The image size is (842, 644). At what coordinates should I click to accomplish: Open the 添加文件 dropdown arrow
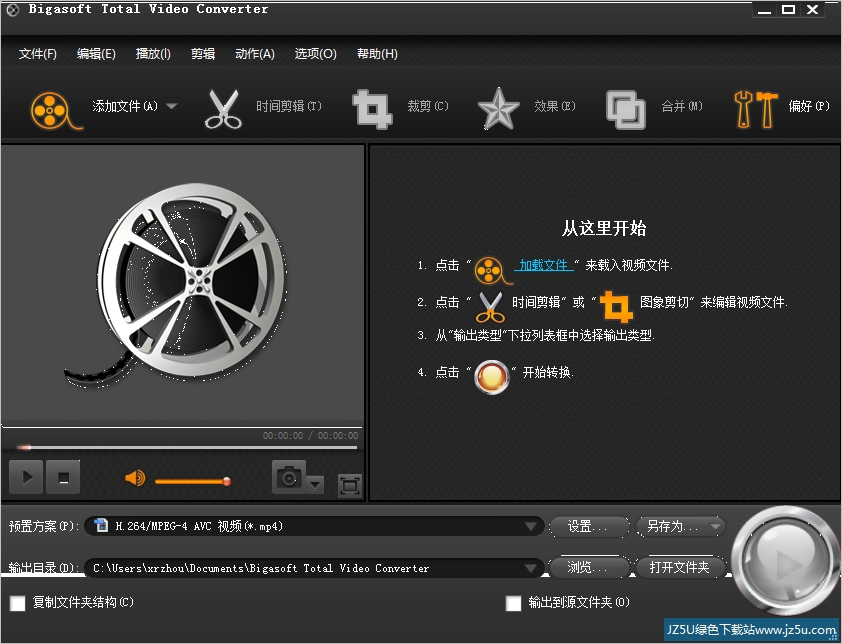(x=171, y=106)
